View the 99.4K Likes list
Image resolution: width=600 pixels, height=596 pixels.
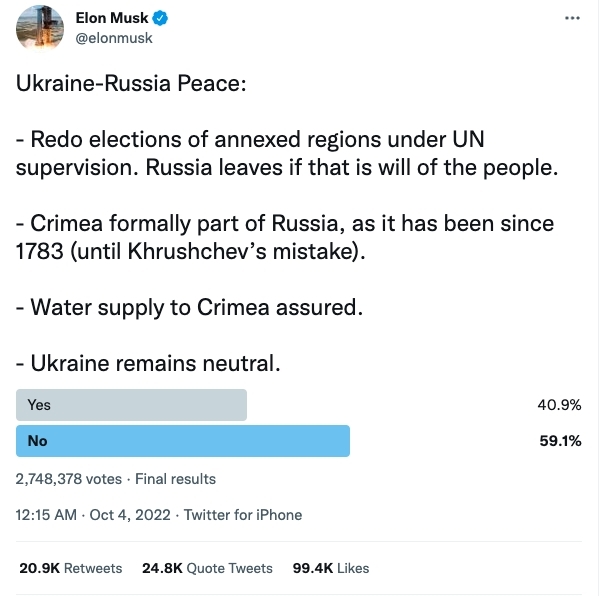pyautogui.click(x=331, y=568)
